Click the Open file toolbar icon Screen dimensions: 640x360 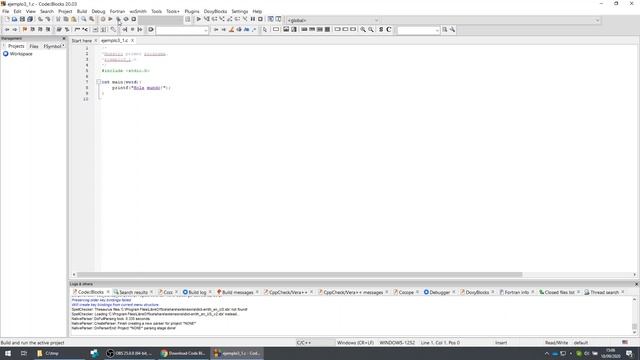coord(15,19)
